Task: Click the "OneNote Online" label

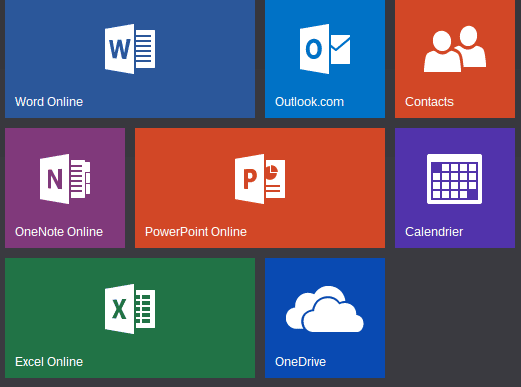Action: tap(59, 232)
